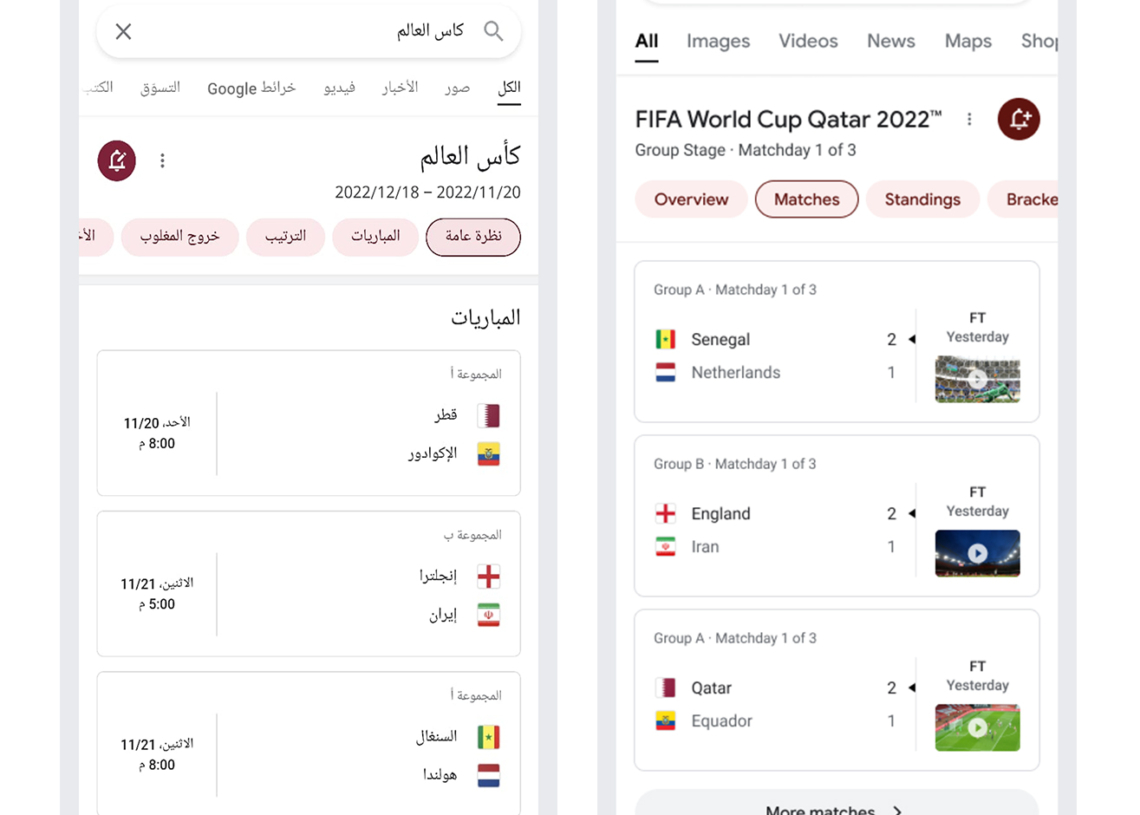Open the Qatar vs Equador highlight thumbnail
This screenshot has height=815, width=1140.
tap(977, 727)
